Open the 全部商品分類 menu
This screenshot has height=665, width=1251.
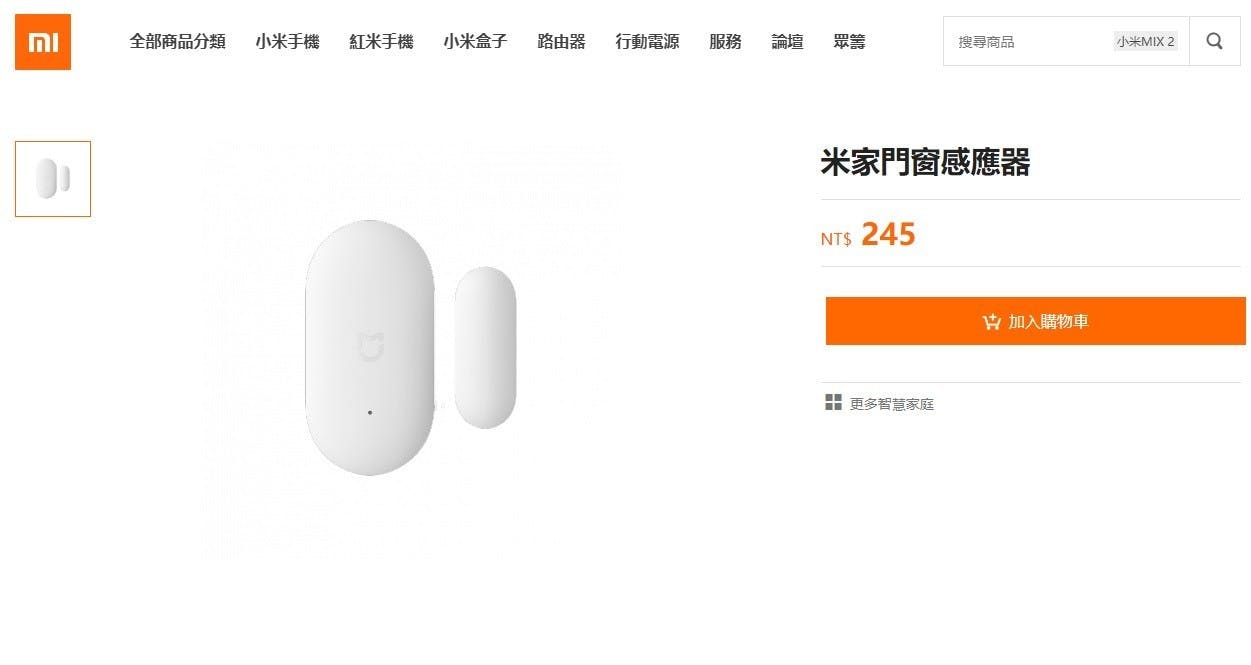(177, 42)
